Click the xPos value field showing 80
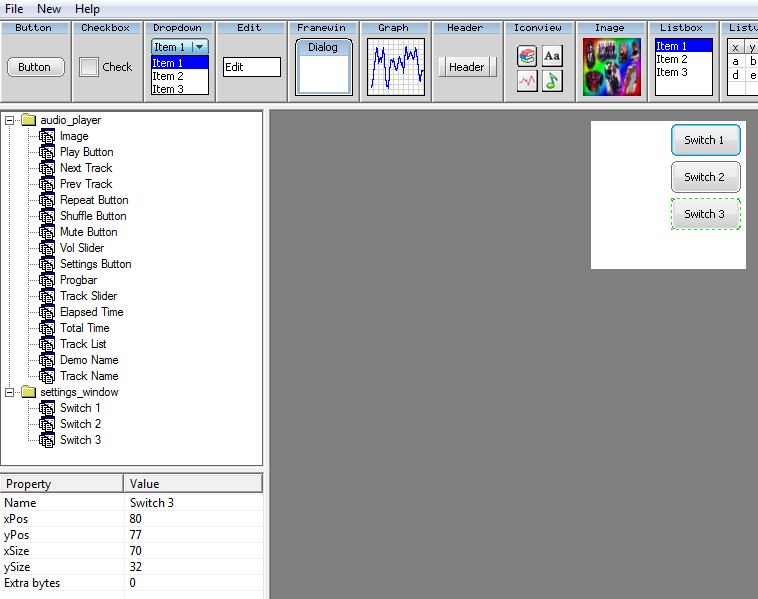Viewport: 758px width, 599px height. pos(193,519)
